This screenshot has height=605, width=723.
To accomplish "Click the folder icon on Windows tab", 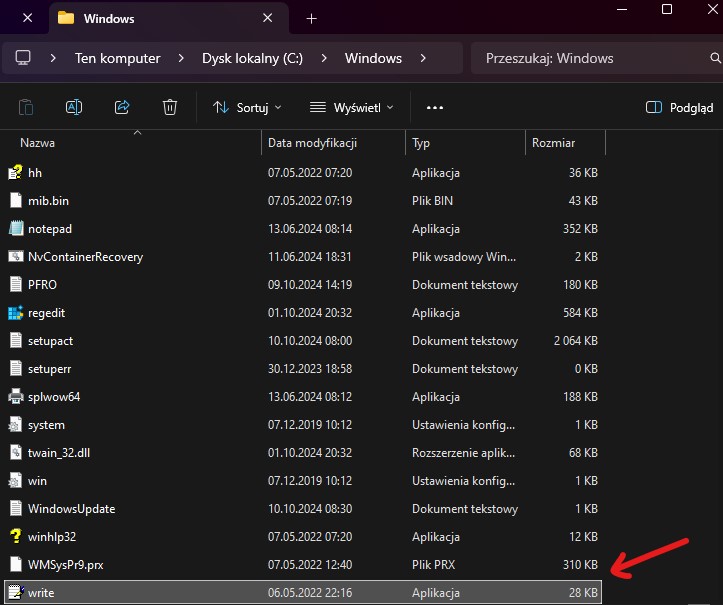I will point(66,18).
